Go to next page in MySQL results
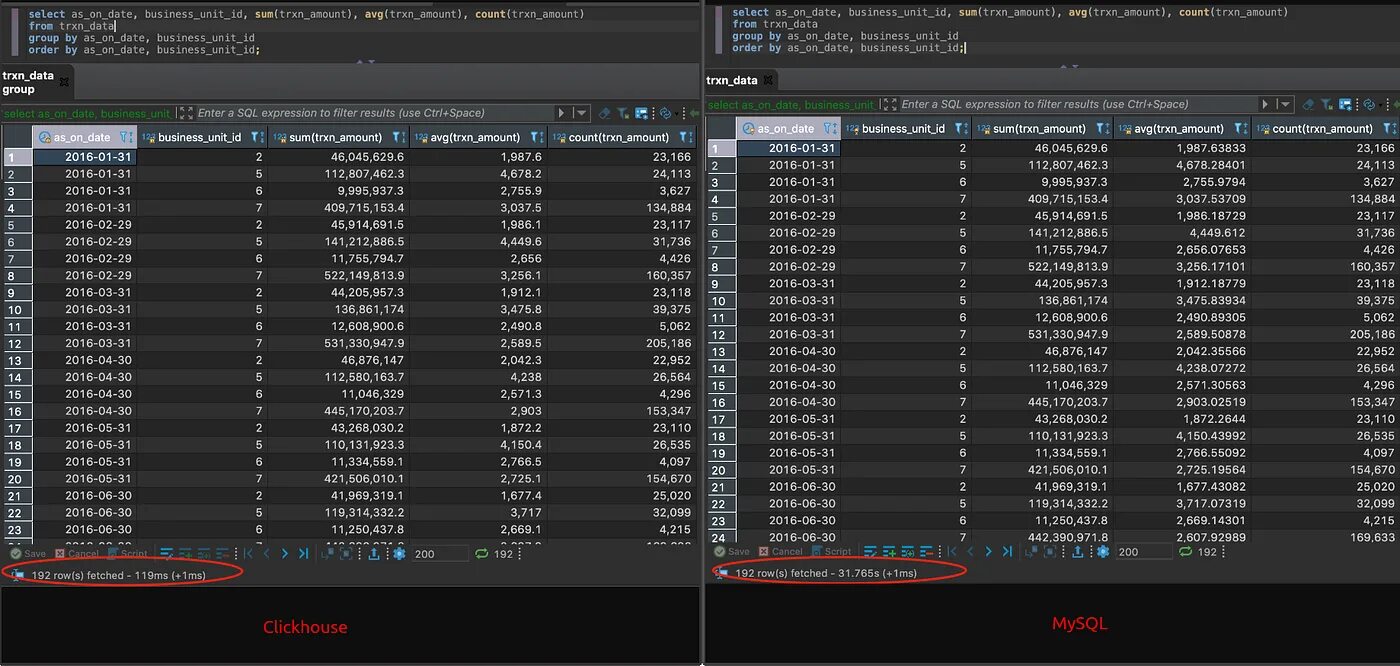The height and width of the screenshot is (666, 1400). [x=989, y=551]
